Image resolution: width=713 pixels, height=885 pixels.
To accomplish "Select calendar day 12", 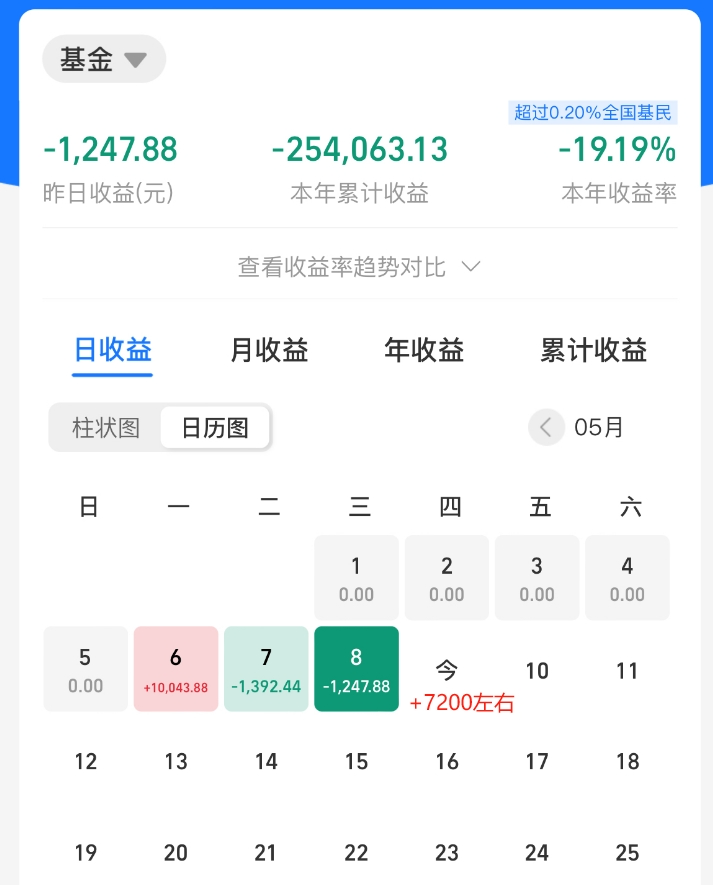I will (x=85, y=761).
